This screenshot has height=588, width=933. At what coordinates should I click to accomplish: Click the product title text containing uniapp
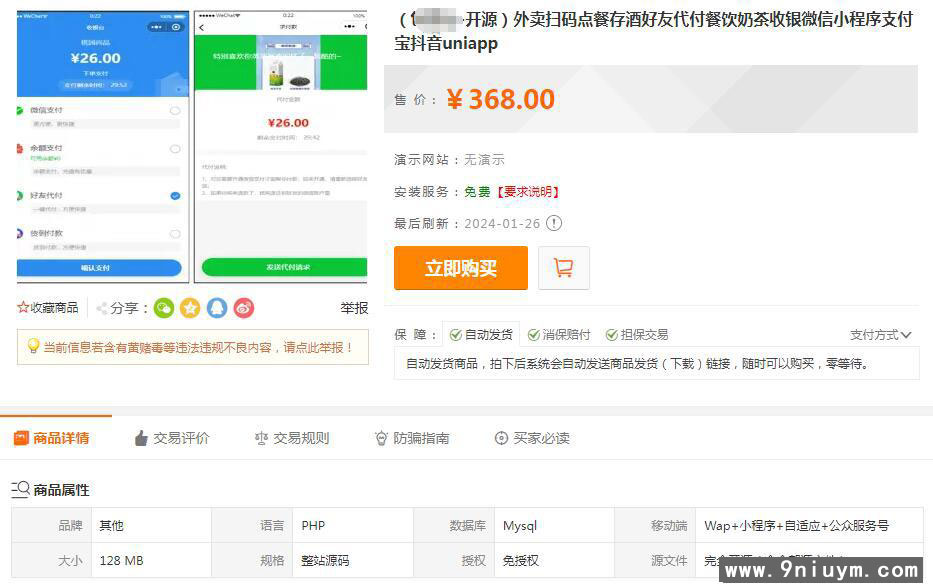coord(653,31)
